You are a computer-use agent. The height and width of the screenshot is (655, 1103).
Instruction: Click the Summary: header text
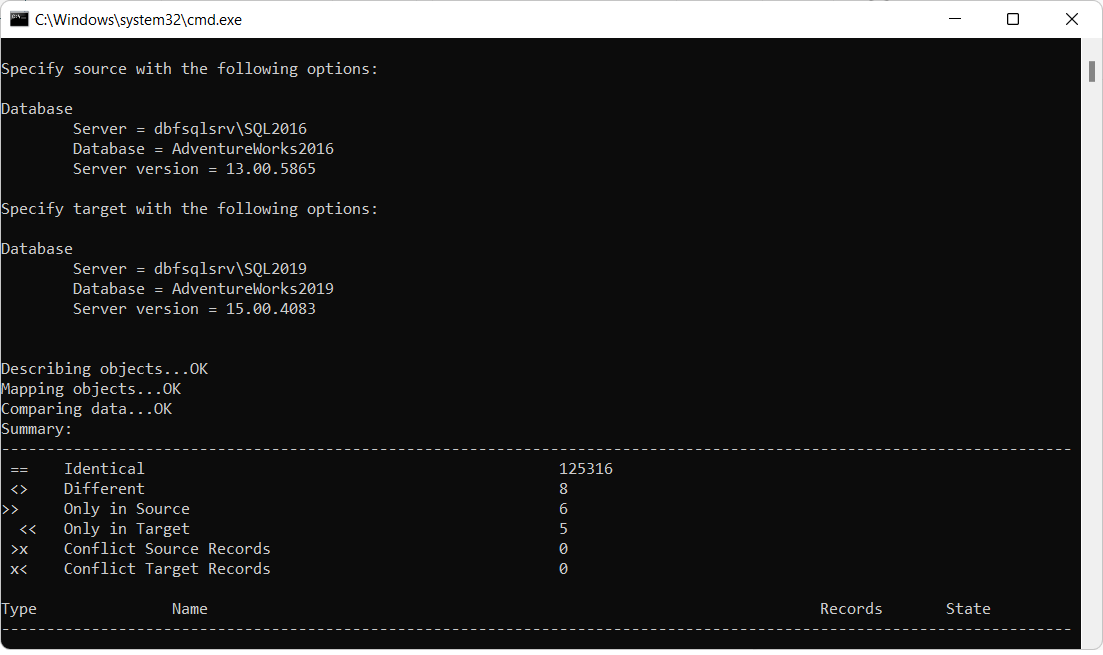click(36, 428)
